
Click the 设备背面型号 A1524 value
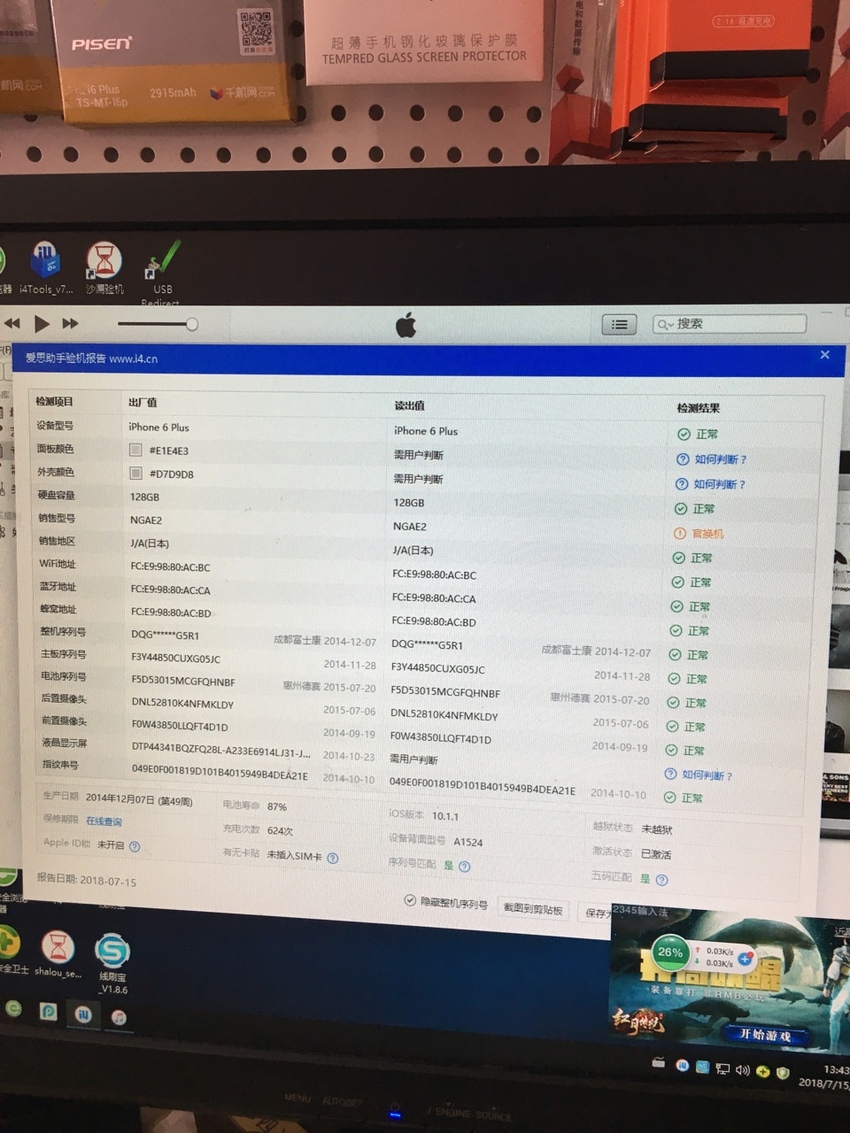(468, 842)
